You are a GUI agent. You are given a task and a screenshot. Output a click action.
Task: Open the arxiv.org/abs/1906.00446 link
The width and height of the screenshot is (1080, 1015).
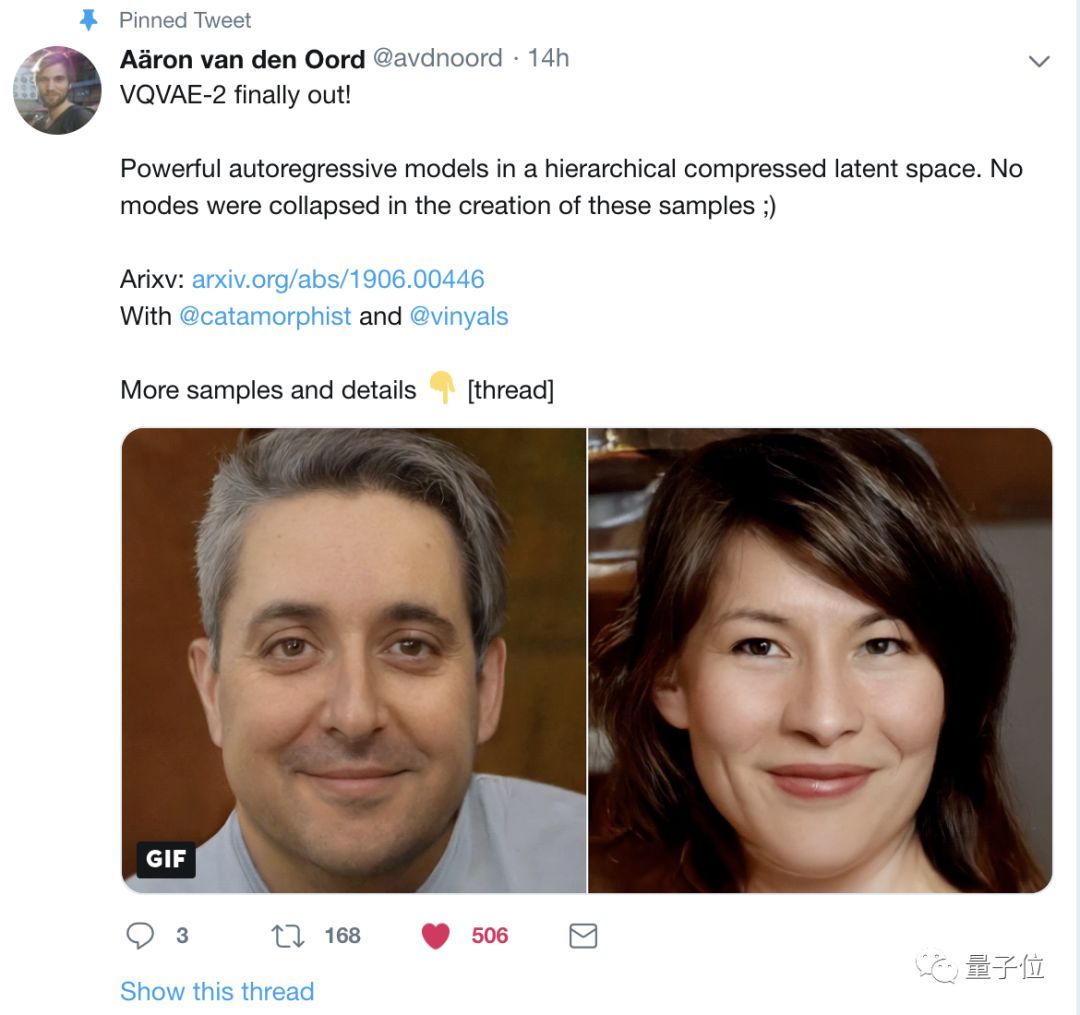point(338,279)
